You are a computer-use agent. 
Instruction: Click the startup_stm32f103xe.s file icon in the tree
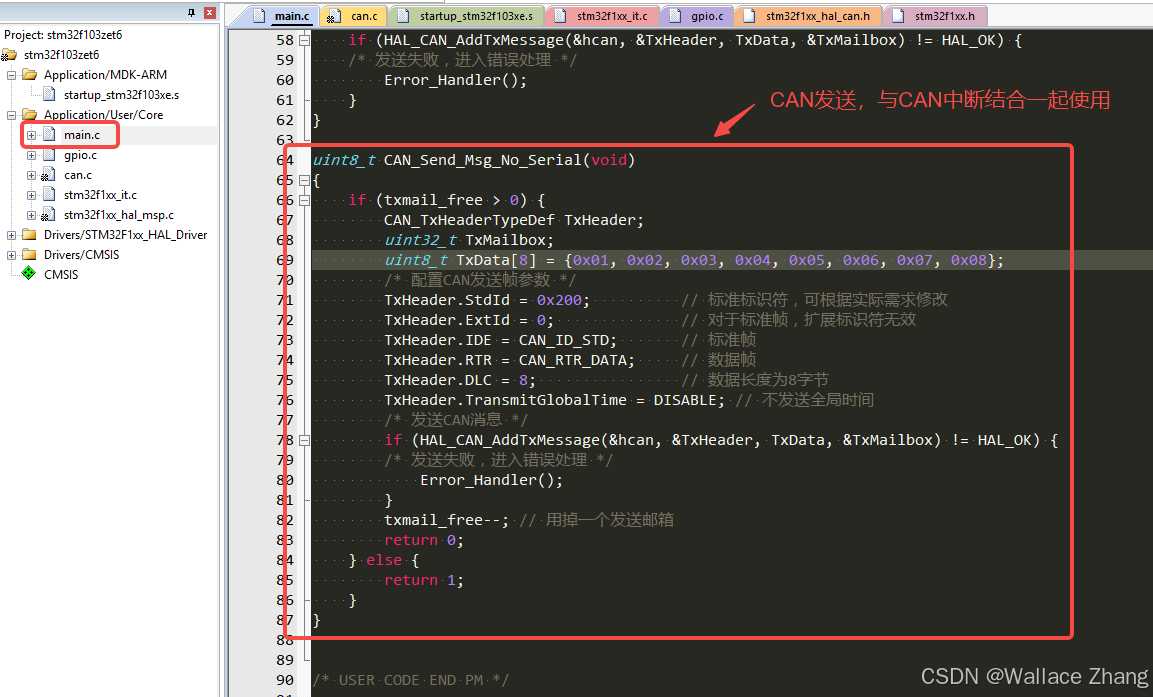tap(49, 95)
